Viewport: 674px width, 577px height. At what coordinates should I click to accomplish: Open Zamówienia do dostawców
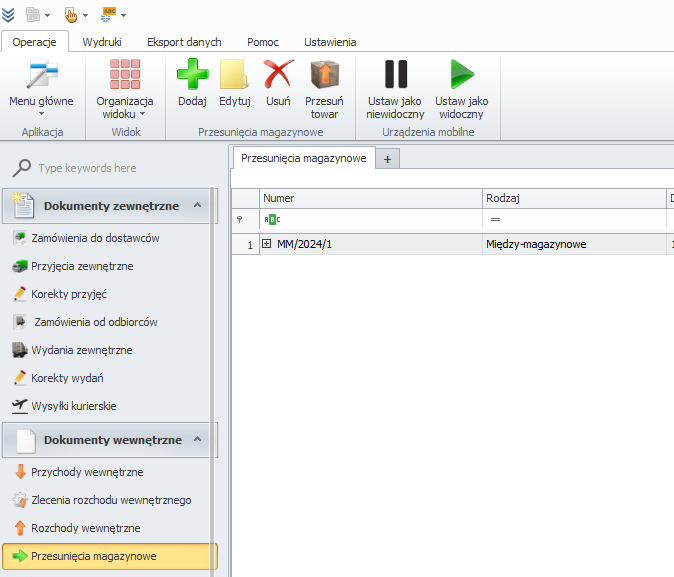coord(95,238)
